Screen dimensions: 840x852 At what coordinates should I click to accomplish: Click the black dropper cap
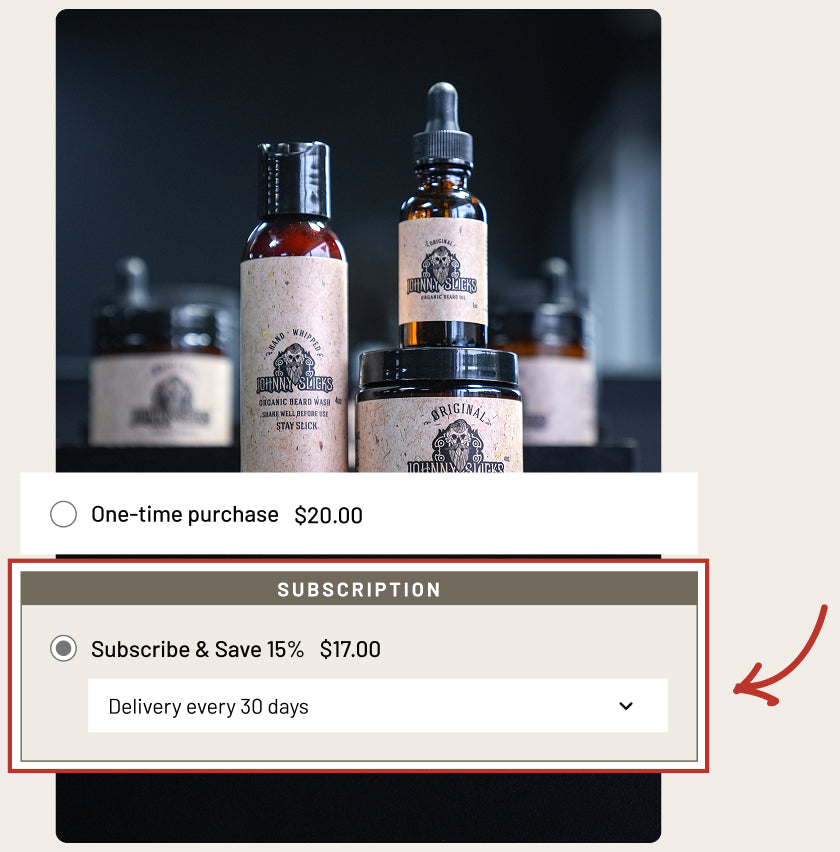pyautogui.click(x=442, y=124)
